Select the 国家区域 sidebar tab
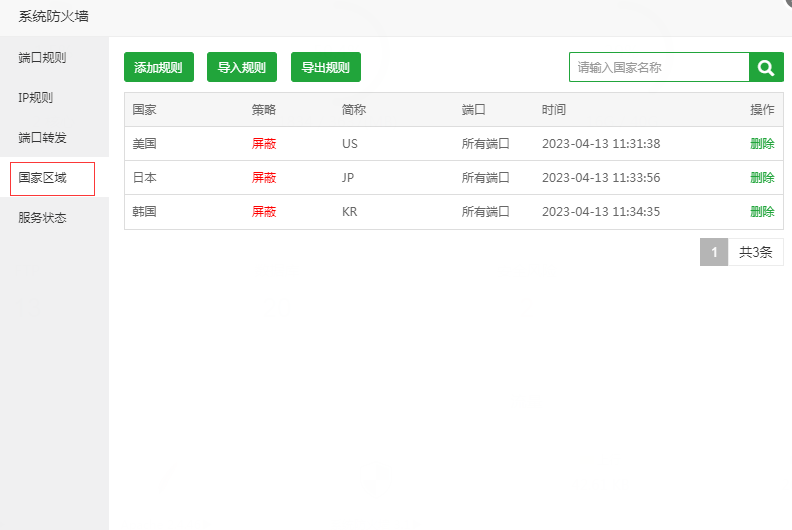Viewport: 792px width, 530px height. (43, 178)
